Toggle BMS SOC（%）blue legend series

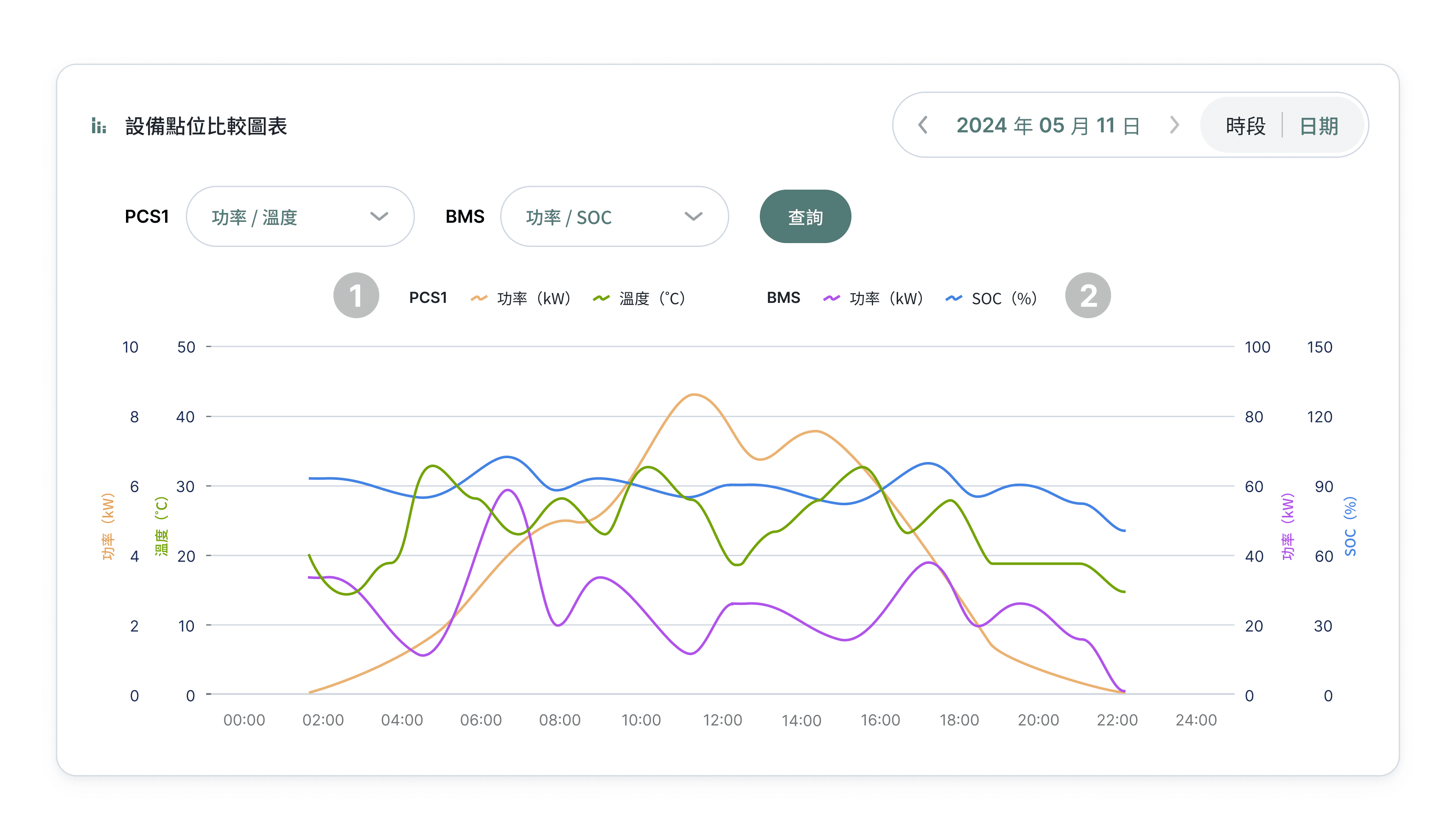click(x=991, y=298)
